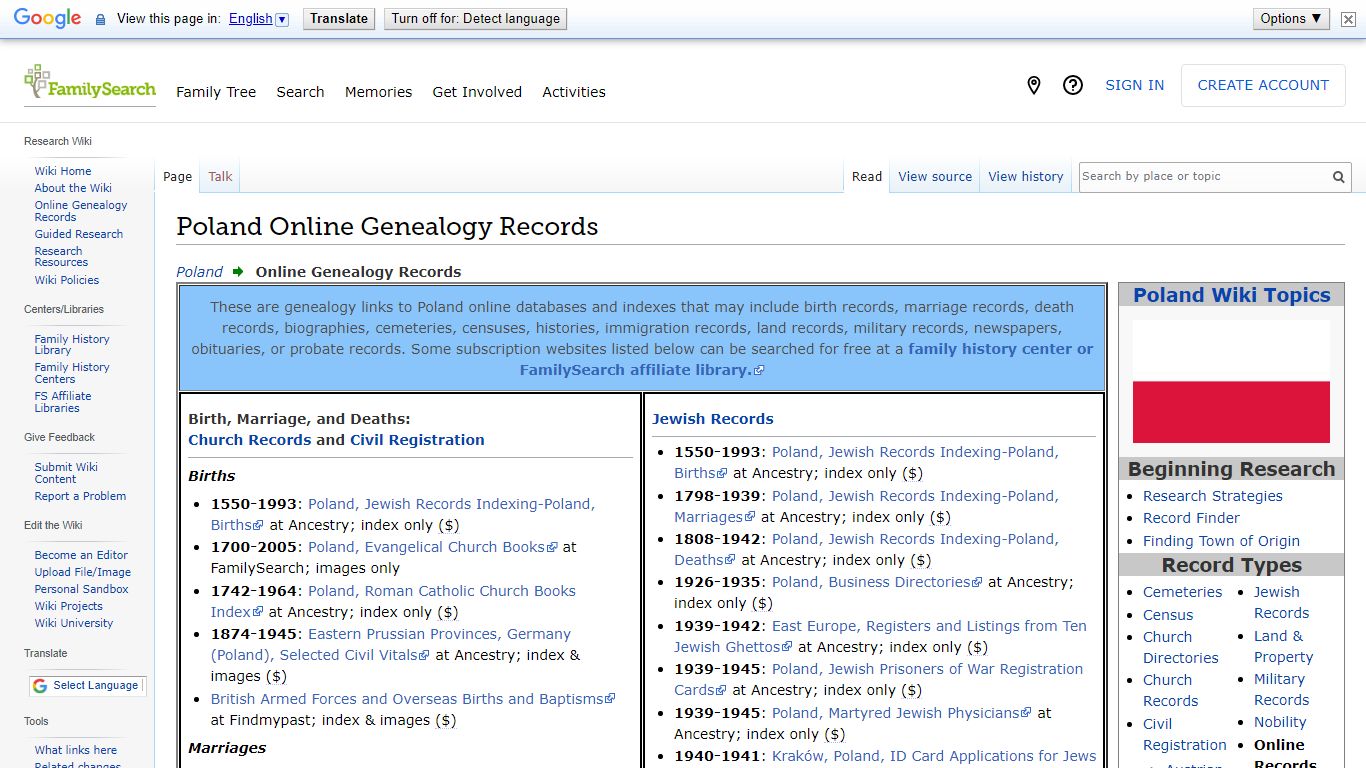Open the help question mark icon
Screen dimensions: 1366x768
[1073, 86]
